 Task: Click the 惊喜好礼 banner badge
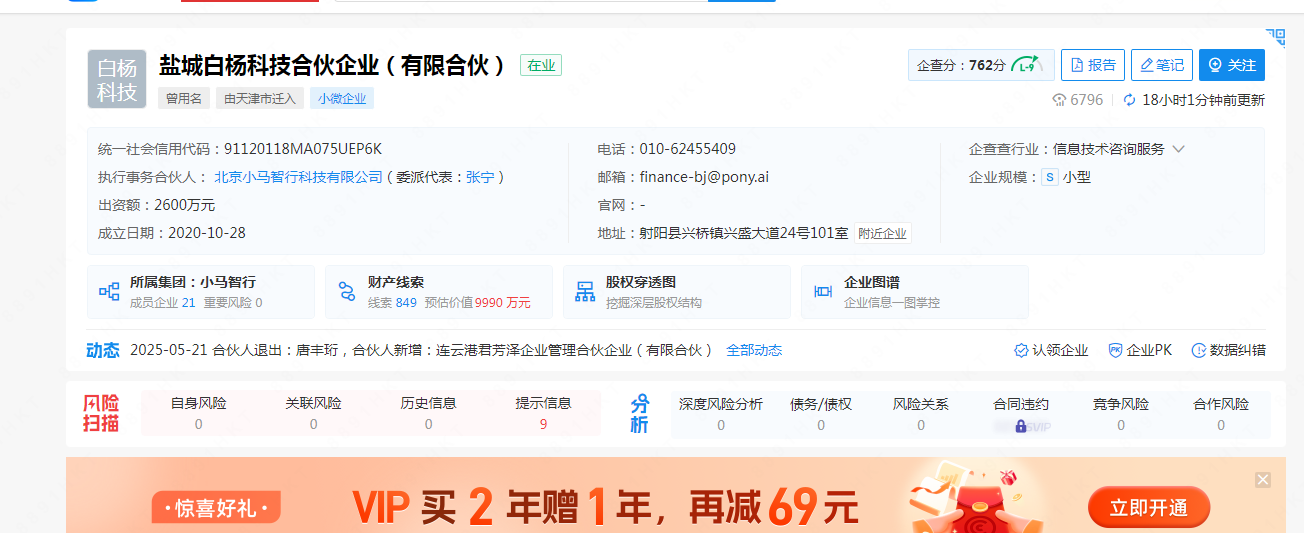[x=216, y=508]
